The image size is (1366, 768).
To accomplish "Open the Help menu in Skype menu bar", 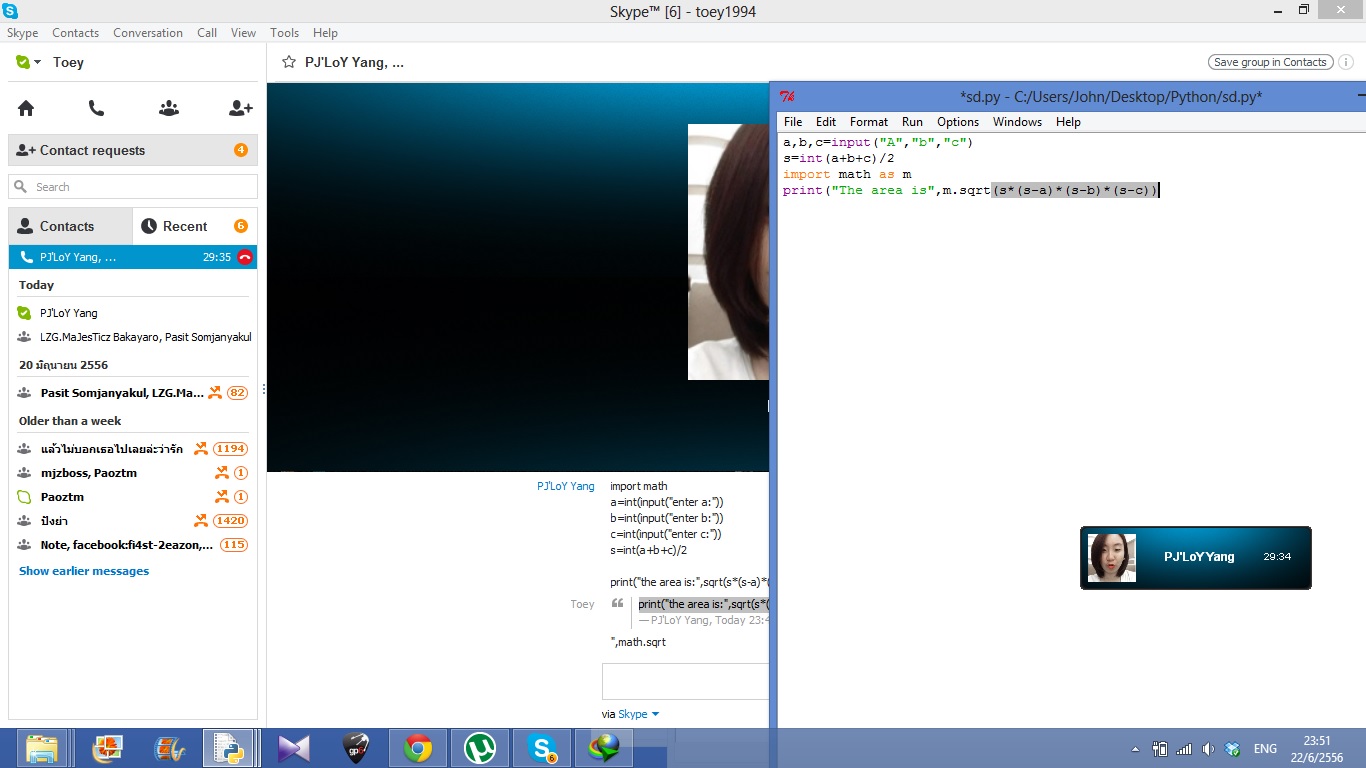I will pos(325,33).
